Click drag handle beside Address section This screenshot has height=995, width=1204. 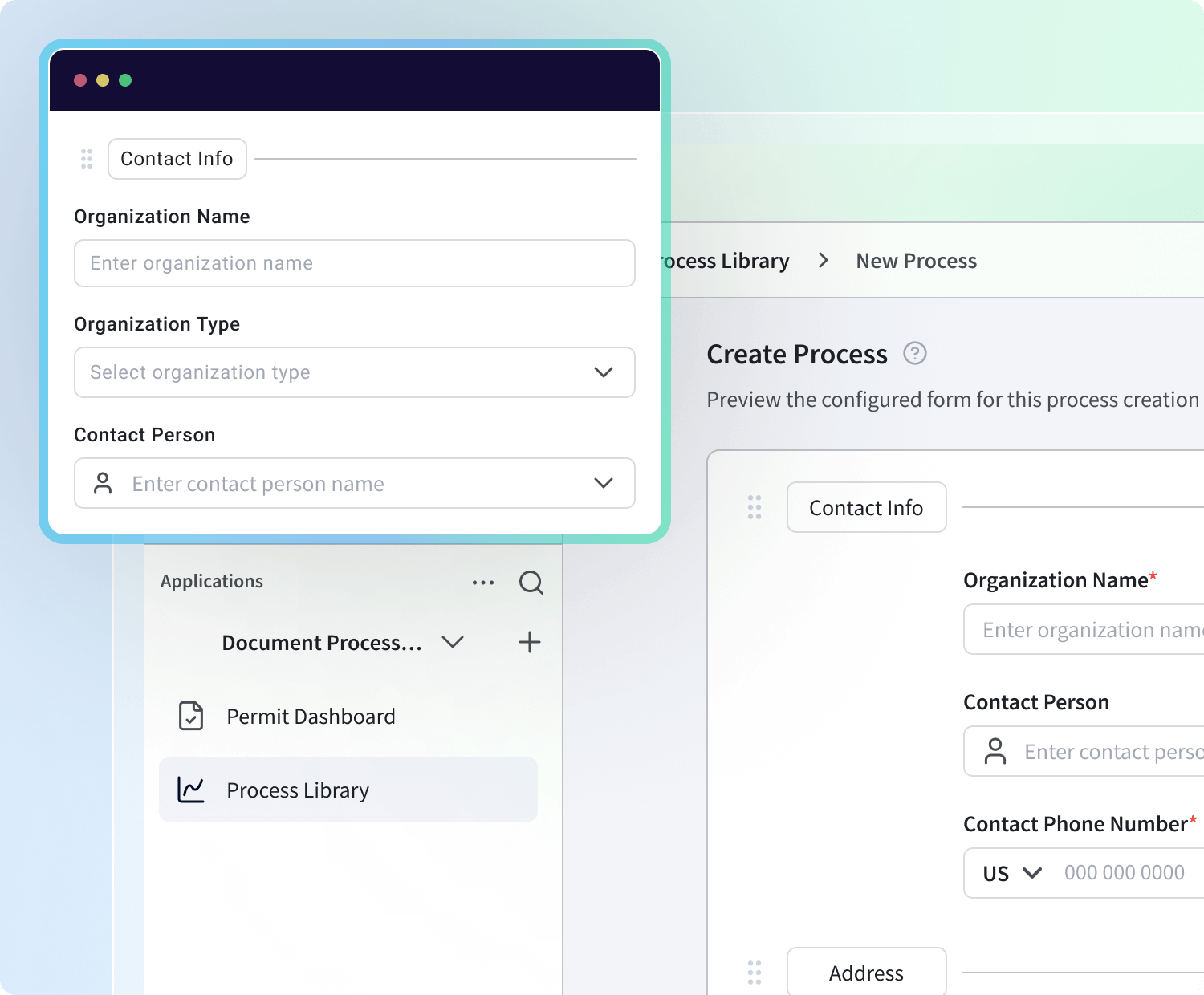coord(755,973)
